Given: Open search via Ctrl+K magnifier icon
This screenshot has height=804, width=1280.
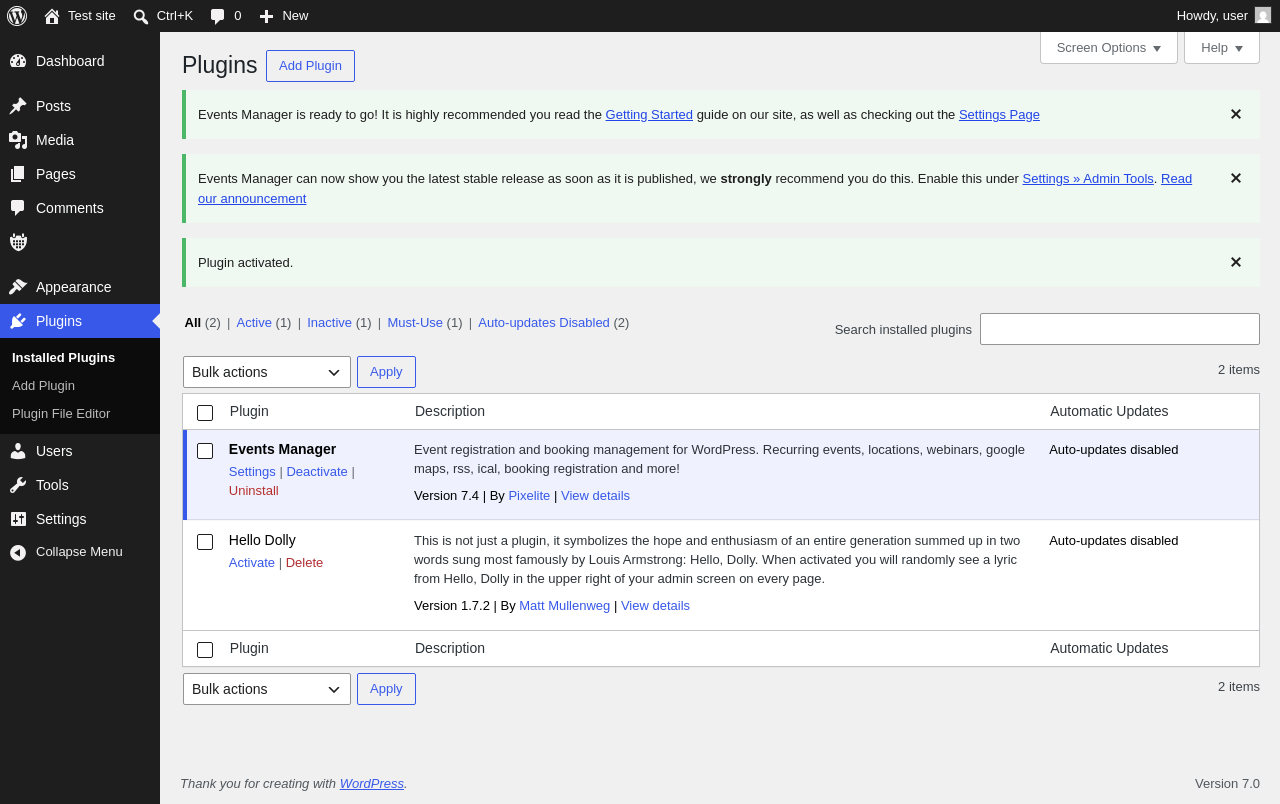Looking at the screenshot, I should pos(141,16).
